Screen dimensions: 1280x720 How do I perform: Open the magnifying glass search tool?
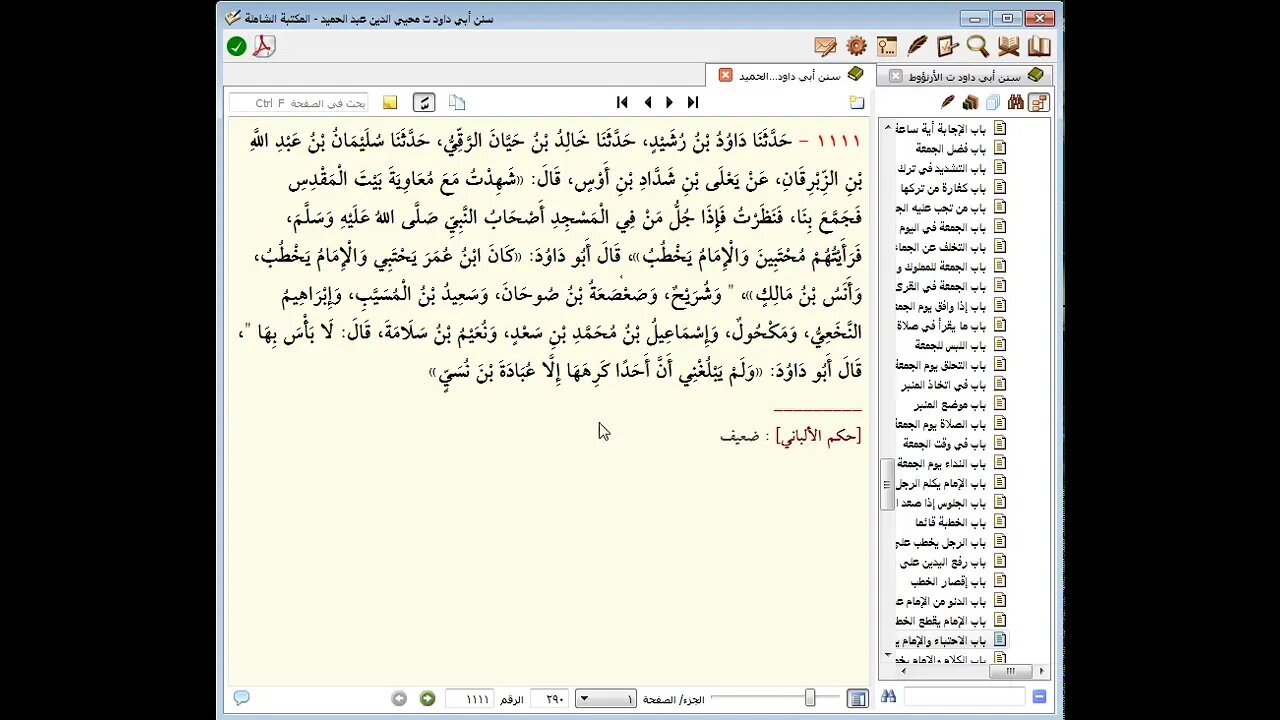point(978,46)
